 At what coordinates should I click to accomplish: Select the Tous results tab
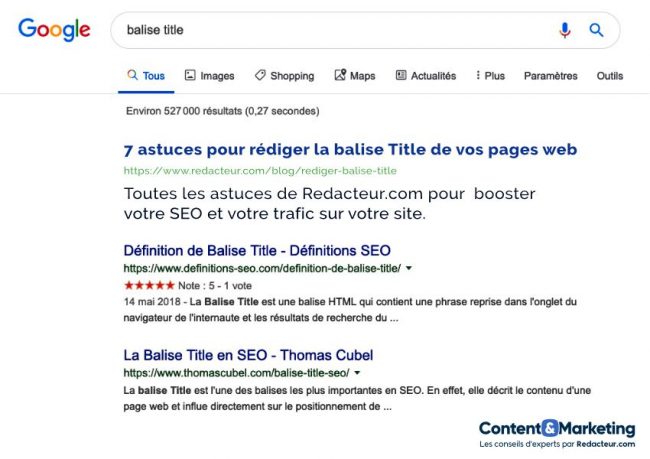tap(145, 76)
